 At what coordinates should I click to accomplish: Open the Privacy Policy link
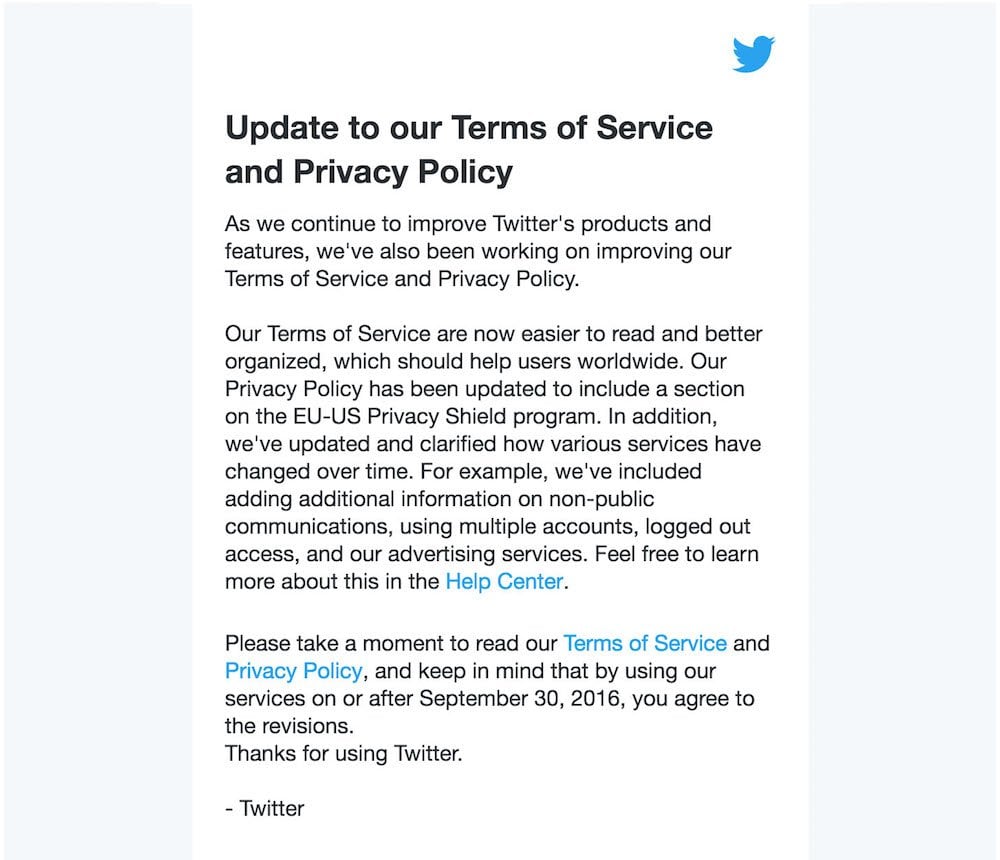[x=294, y=671]
